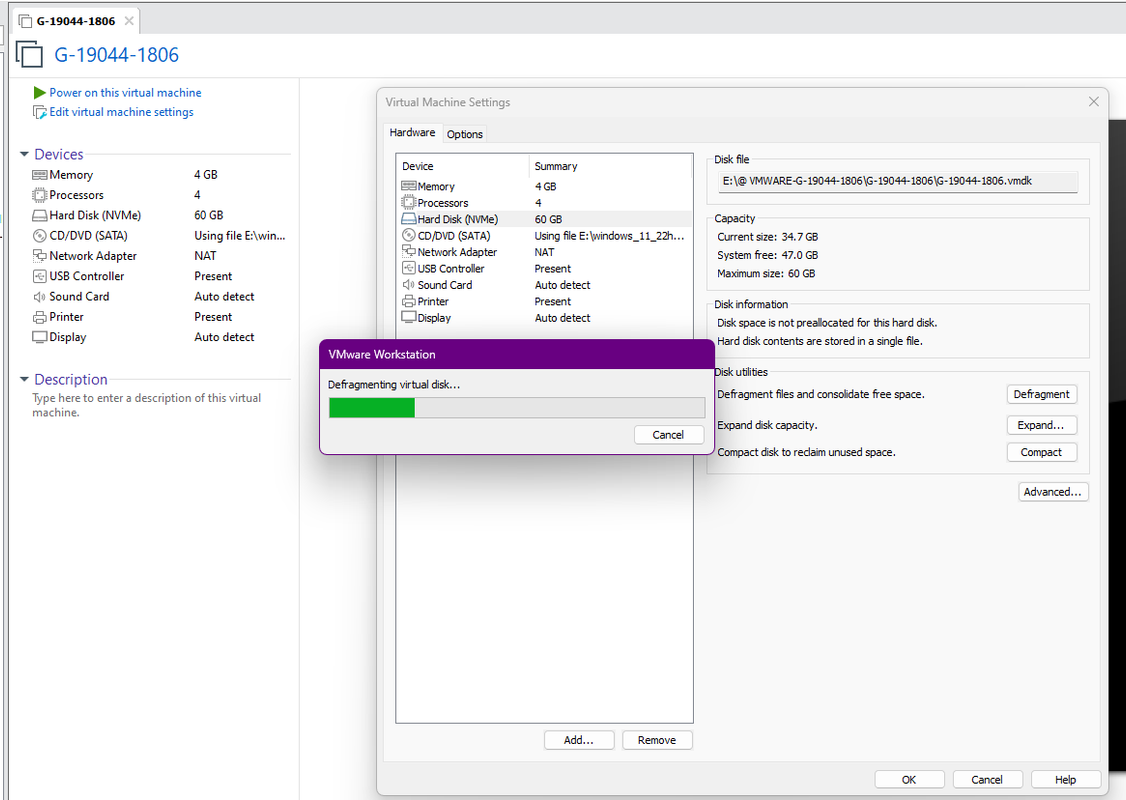Click CD/DVD (SATA) icon in Devices panel
The width and height of the screenshot is (1126, 800).
pyautogui.click(x=39, y=236)
